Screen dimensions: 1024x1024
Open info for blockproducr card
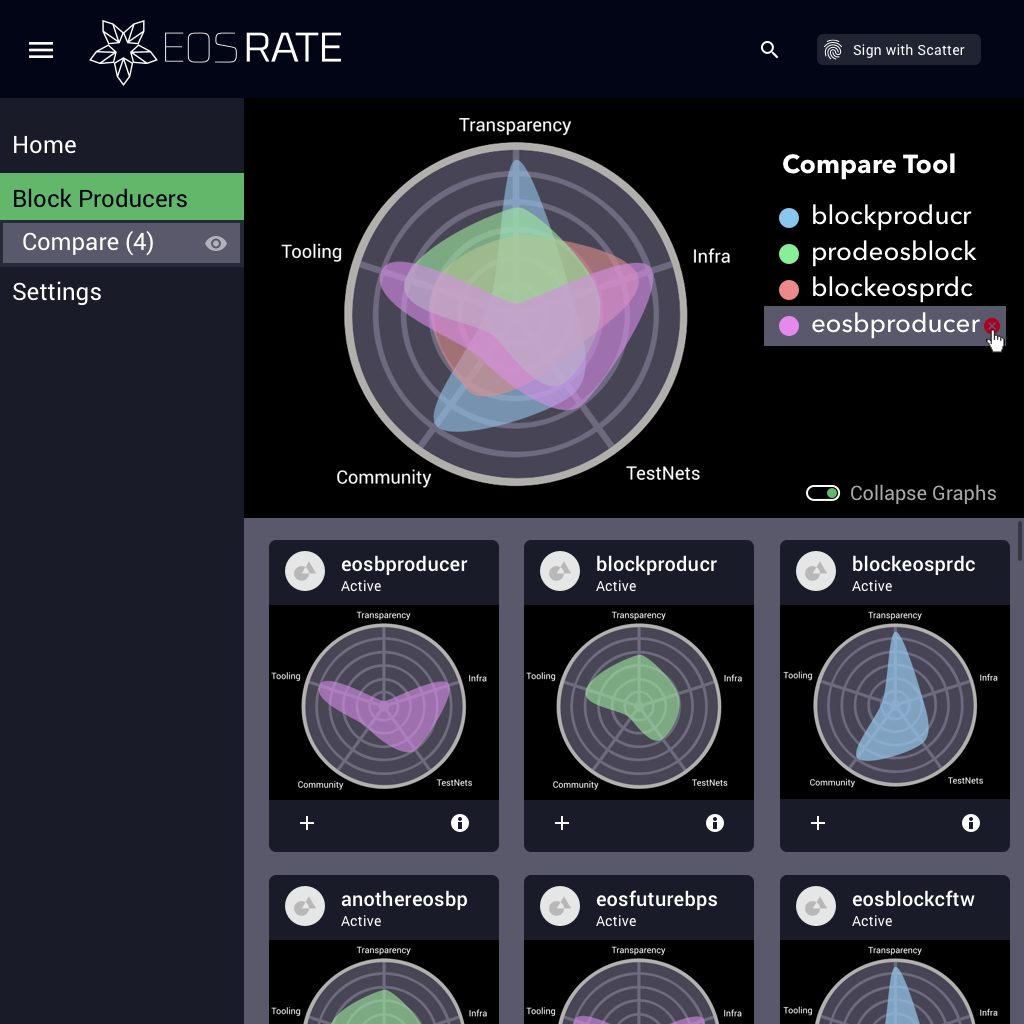(715, 823)
